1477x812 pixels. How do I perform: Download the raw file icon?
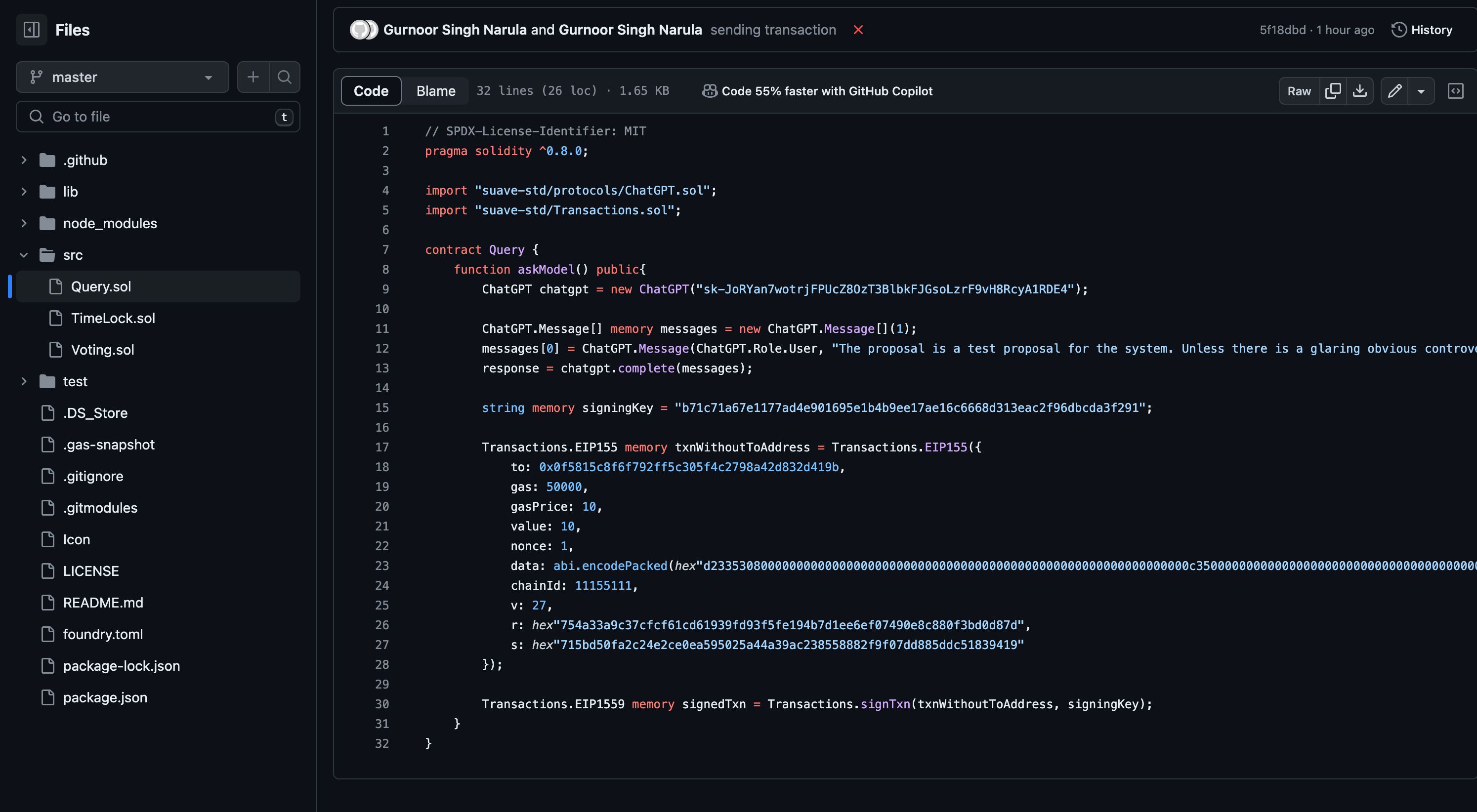(x=1359, y=91)
